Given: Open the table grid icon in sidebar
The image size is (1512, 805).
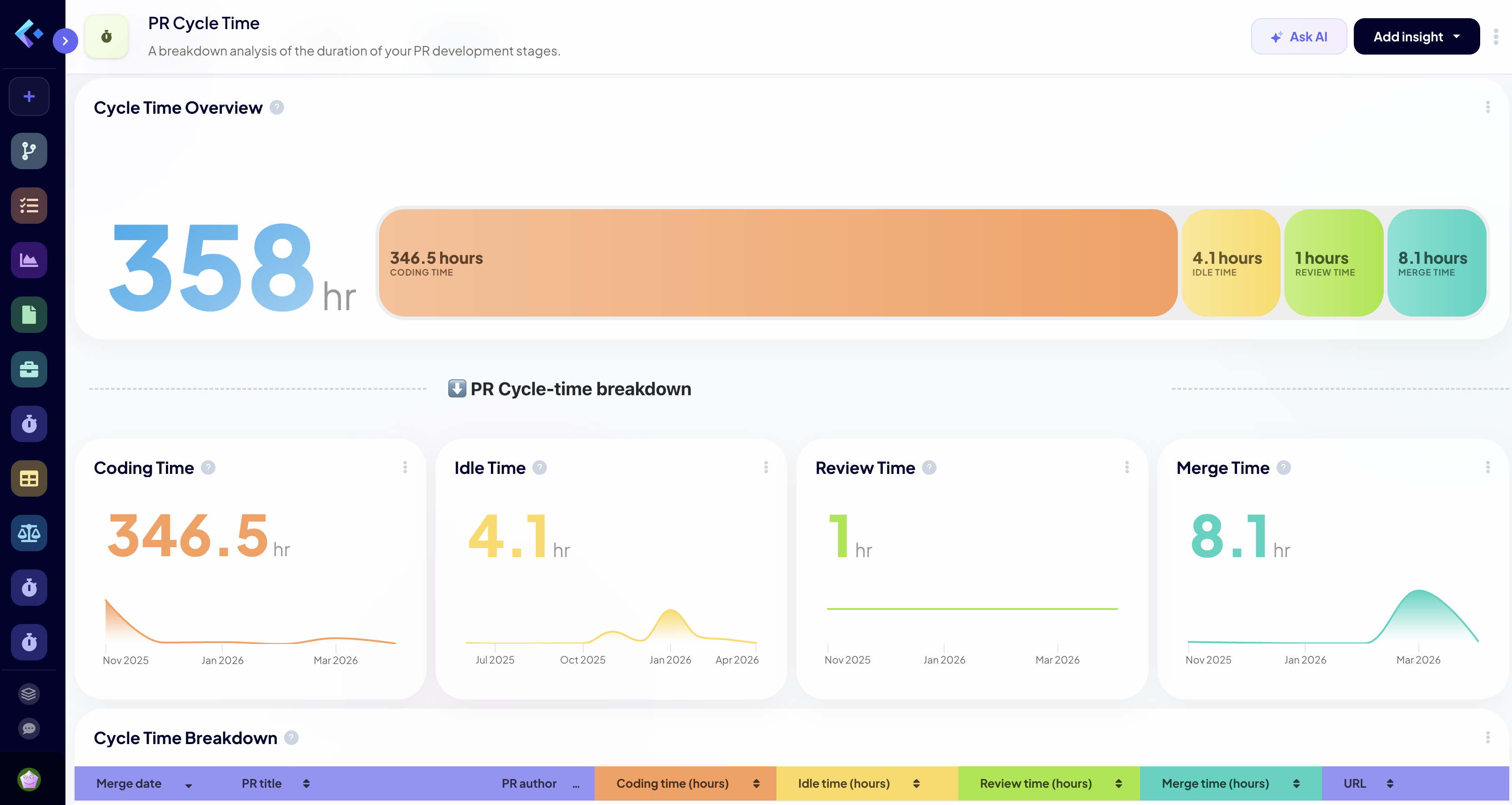Looking at the screenshot, I should pos(29,478).
